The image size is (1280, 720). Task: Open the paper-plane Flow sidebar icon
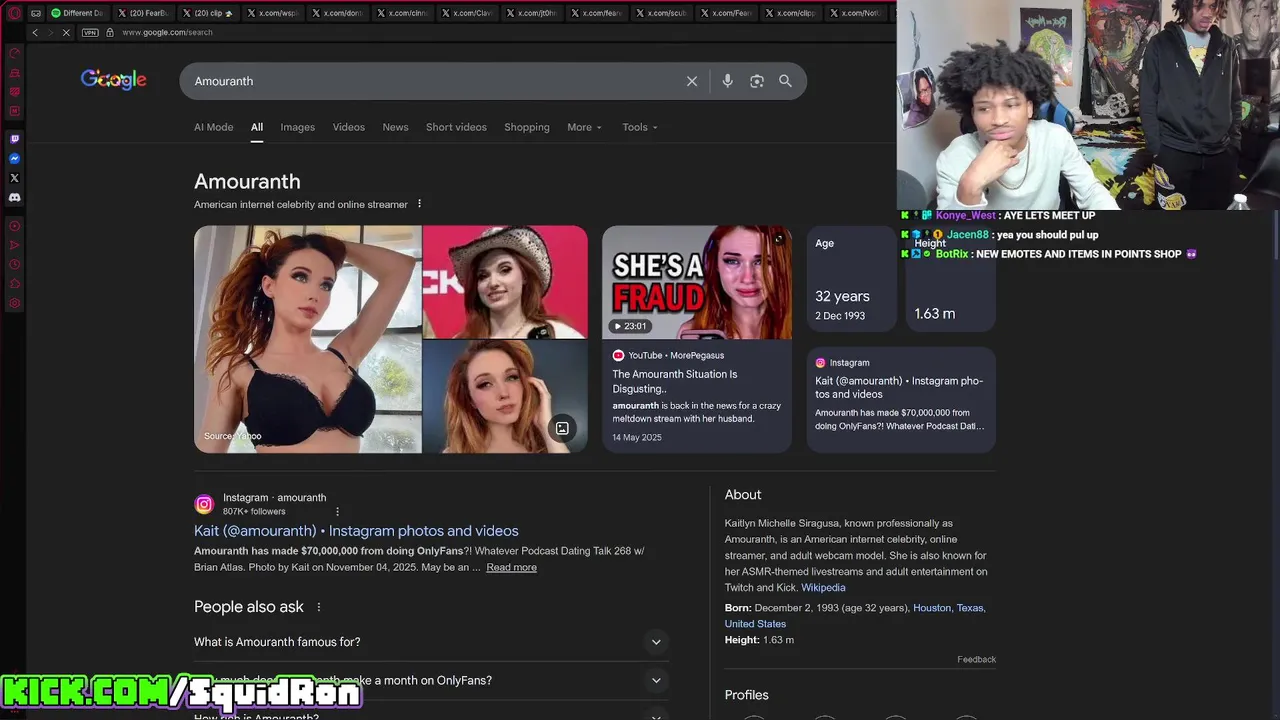[x=14, y=245]
